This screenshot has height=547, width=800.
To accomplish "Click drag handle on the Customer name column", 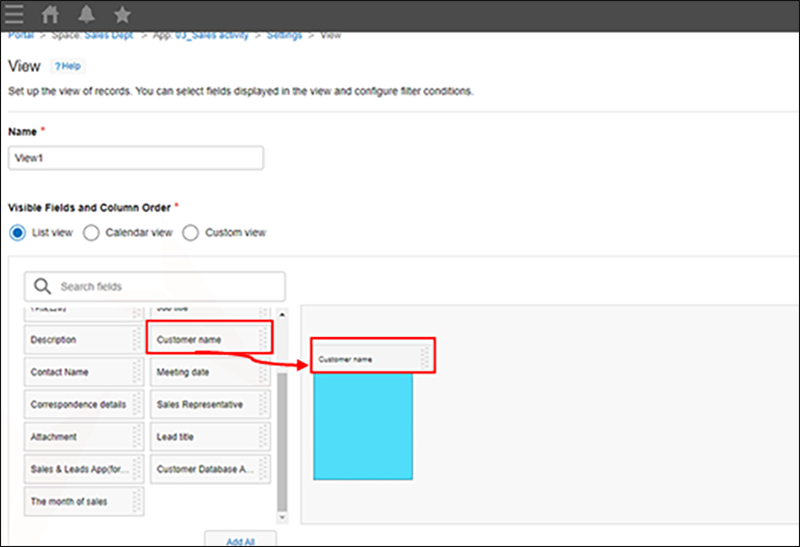I will click(426, 358).
